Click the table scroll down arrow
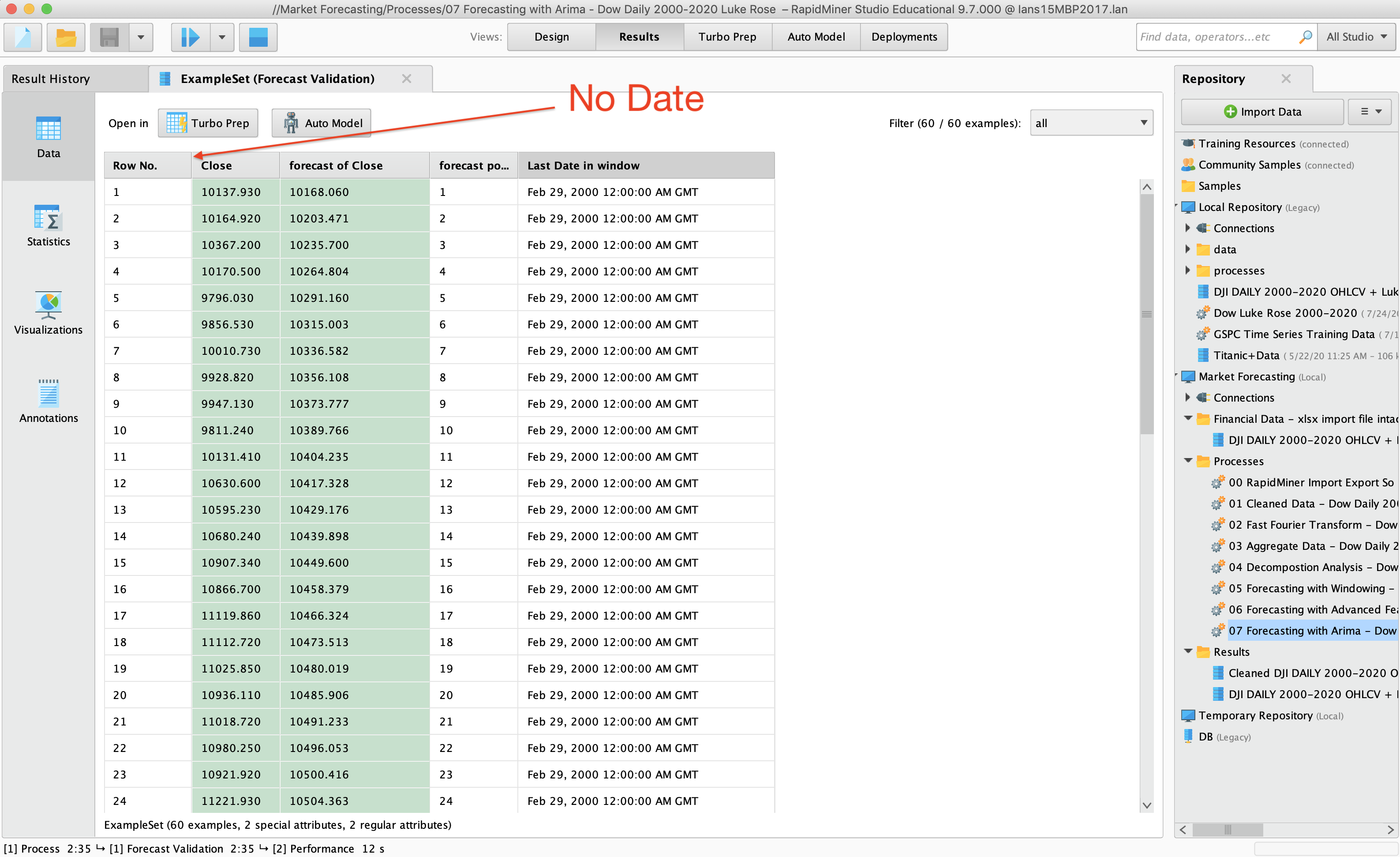Image resolution: width=1400 pixels, height=857 pixels. [x=1146, y=805]
